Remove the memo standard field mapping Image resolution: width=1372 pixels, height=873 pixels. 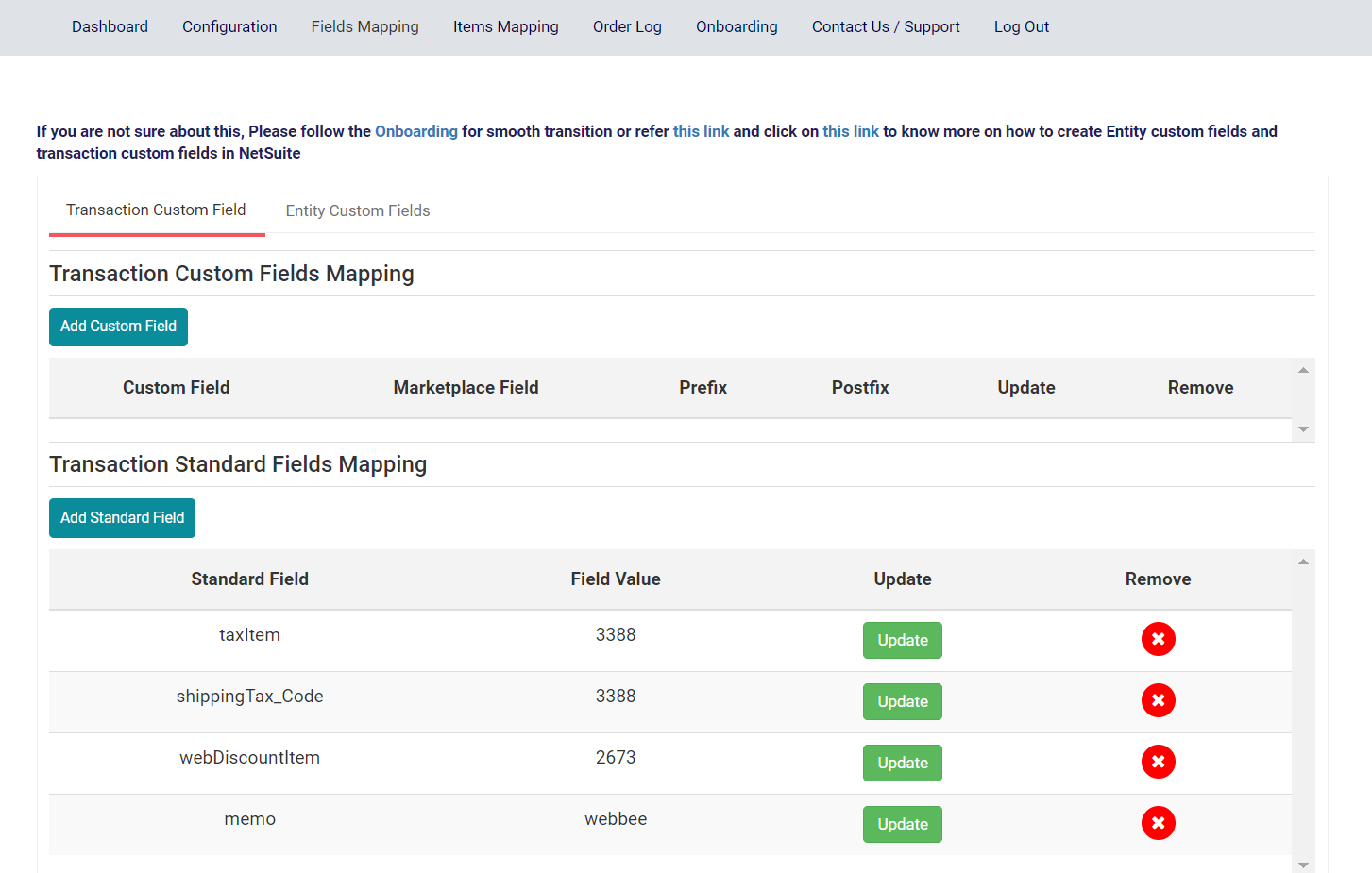pos(1159,823)
